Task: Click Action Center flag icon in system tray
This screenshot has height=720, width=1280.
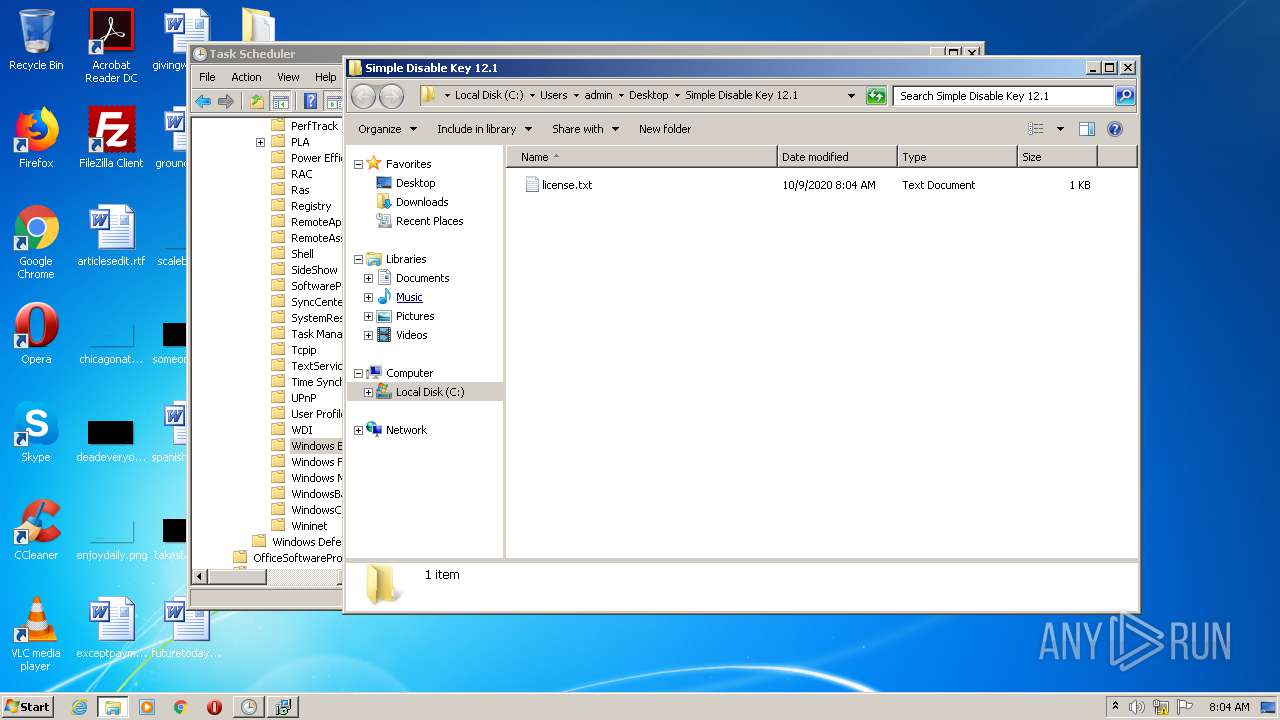Action: click(x=1185, y=707)
